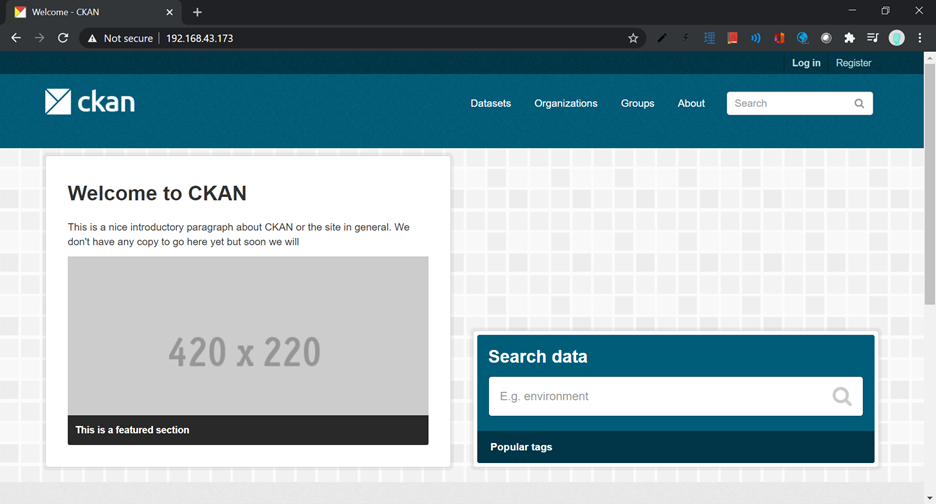Open the Chrome three-dot menu
Viewport: 936px width, 504px height.
coord(920,38)
